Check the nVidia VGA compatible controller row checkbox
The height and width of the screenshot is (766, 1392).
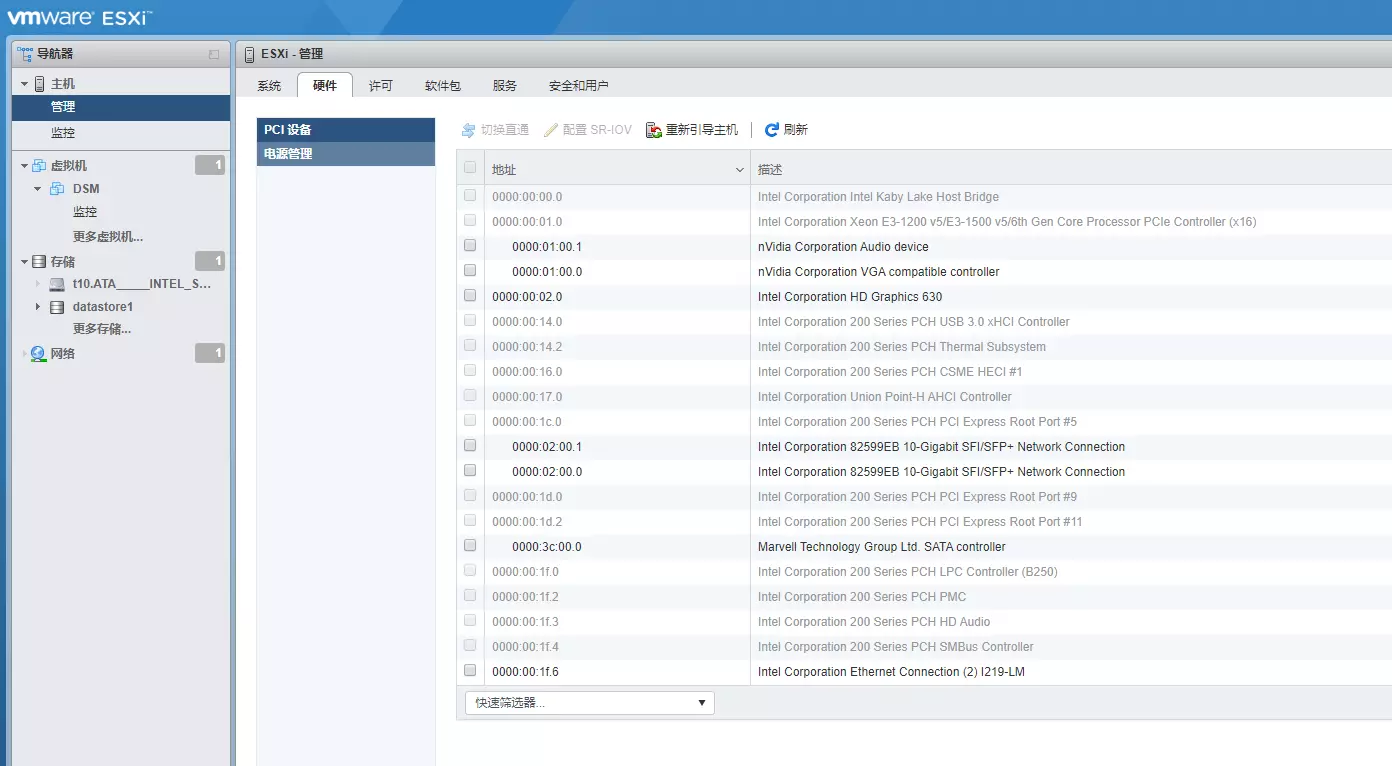[470, 270]
